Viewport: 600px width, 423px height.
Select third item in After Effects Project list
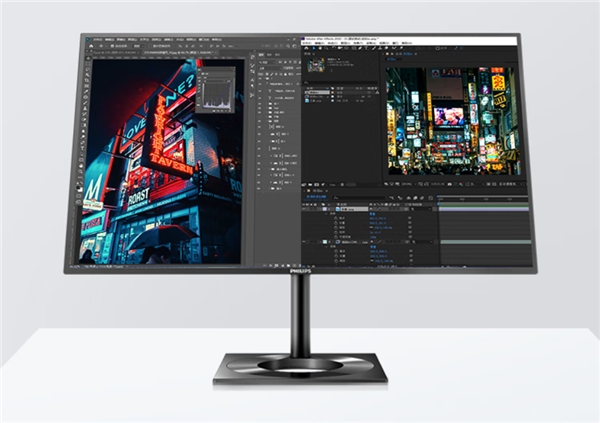314,101
